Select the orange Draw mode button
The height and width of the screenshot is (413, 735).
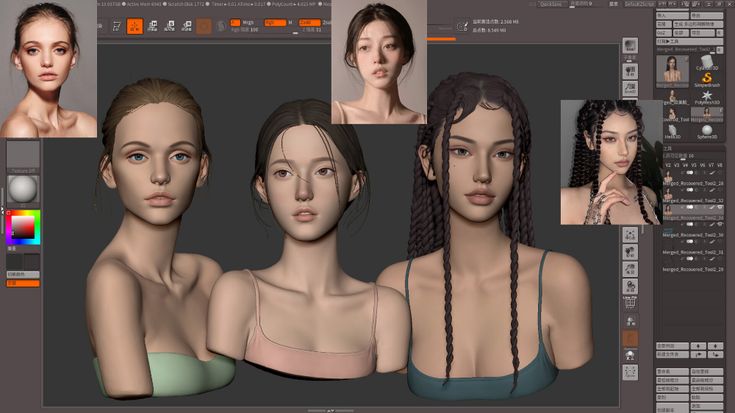pos(135,26)
